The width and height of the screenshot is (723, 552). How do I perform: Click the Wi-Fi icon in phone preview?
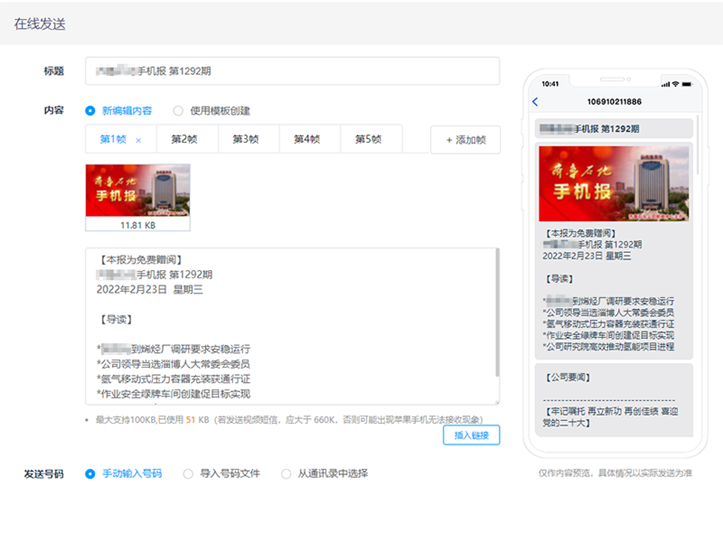(675, 84)
